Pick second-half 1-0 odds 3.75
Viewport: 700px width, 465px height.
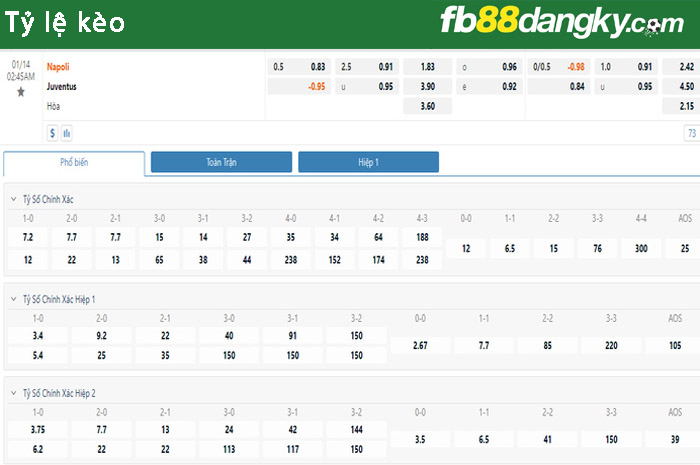coord(38,430)
